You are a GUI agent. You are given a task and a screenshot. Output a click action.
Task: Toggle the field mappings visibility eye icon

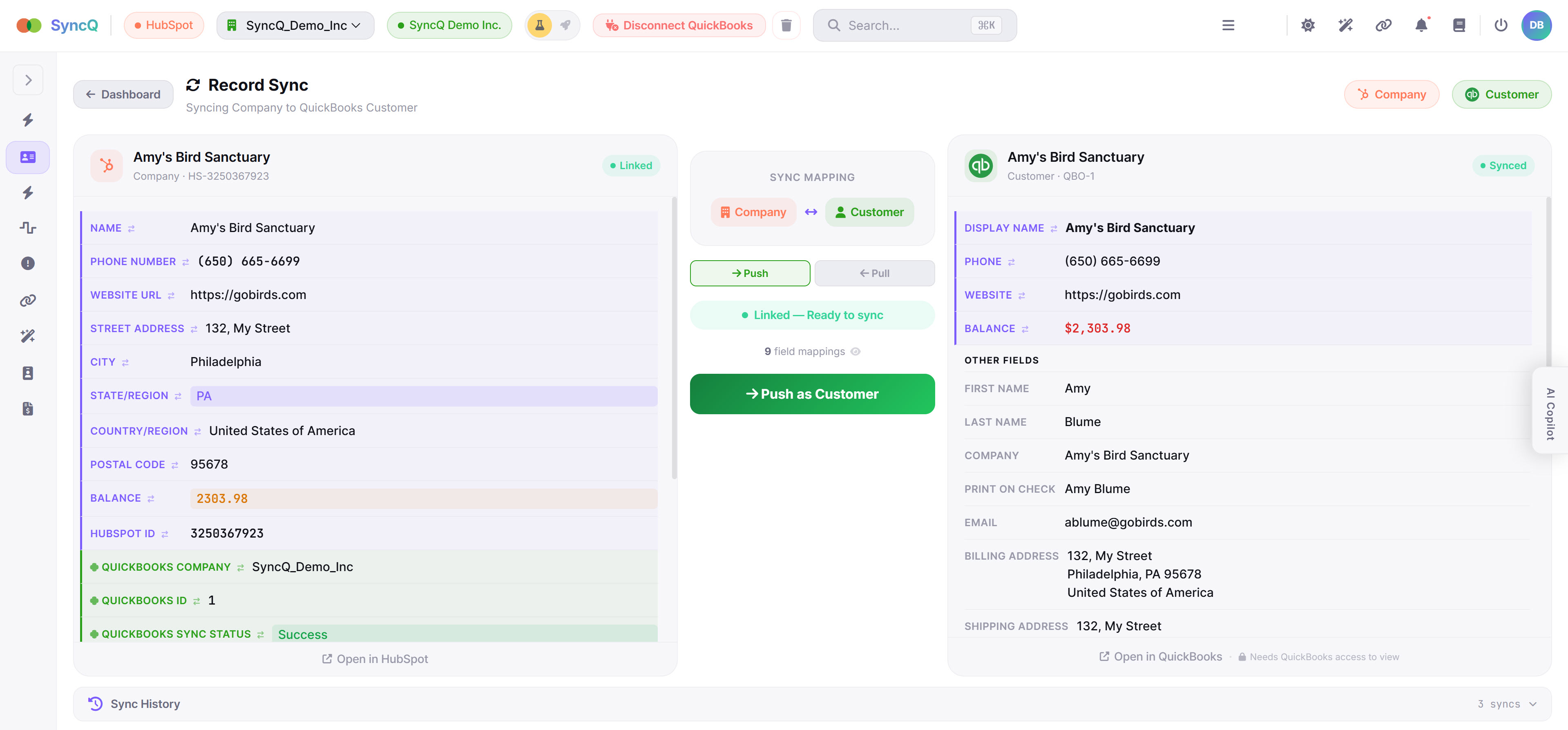[855, 351]
